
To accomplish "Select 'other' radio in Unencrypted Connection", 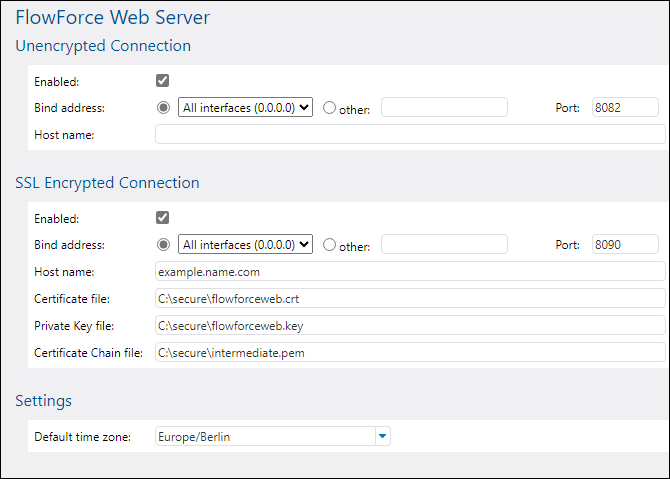I will click(329, 108).
